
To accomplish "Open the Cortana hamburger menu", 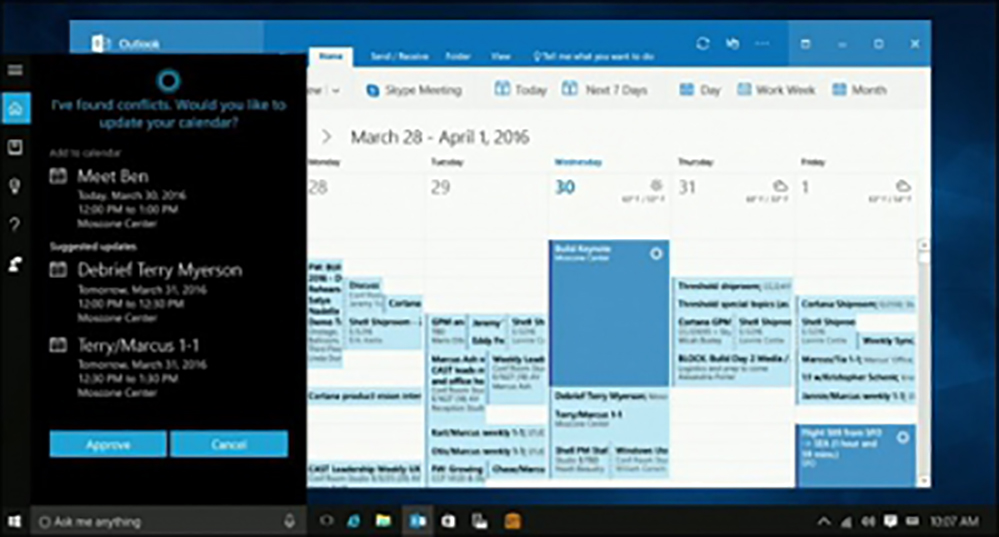I will tap(15, 70).
